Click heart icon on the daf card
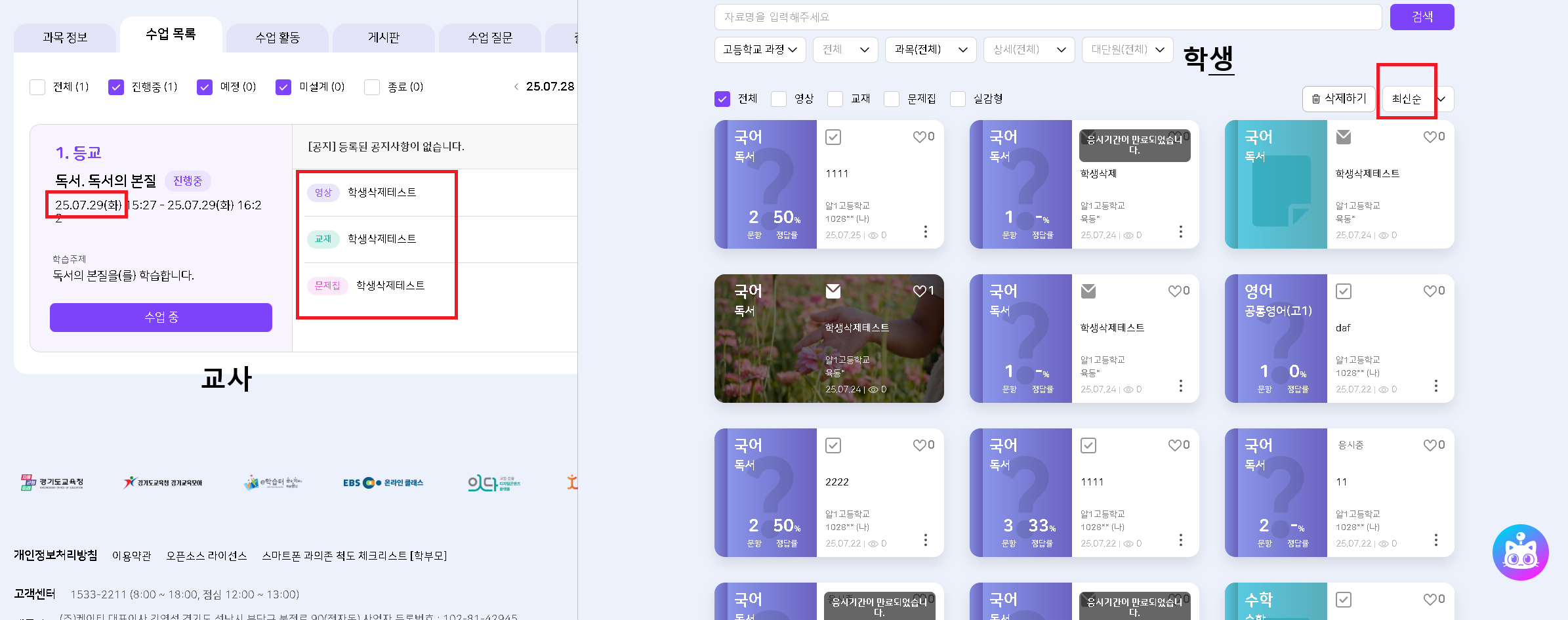Image resolution: width=1568 pixels, height=620 pixels. click(1430, 291)
